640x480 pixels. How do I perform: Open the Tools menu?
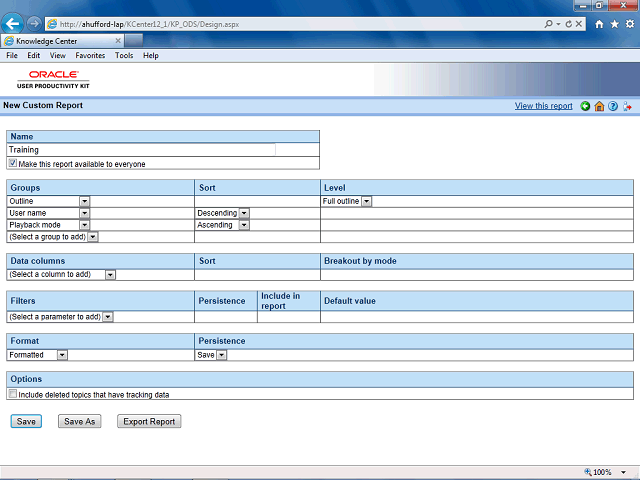click(124, 56)
